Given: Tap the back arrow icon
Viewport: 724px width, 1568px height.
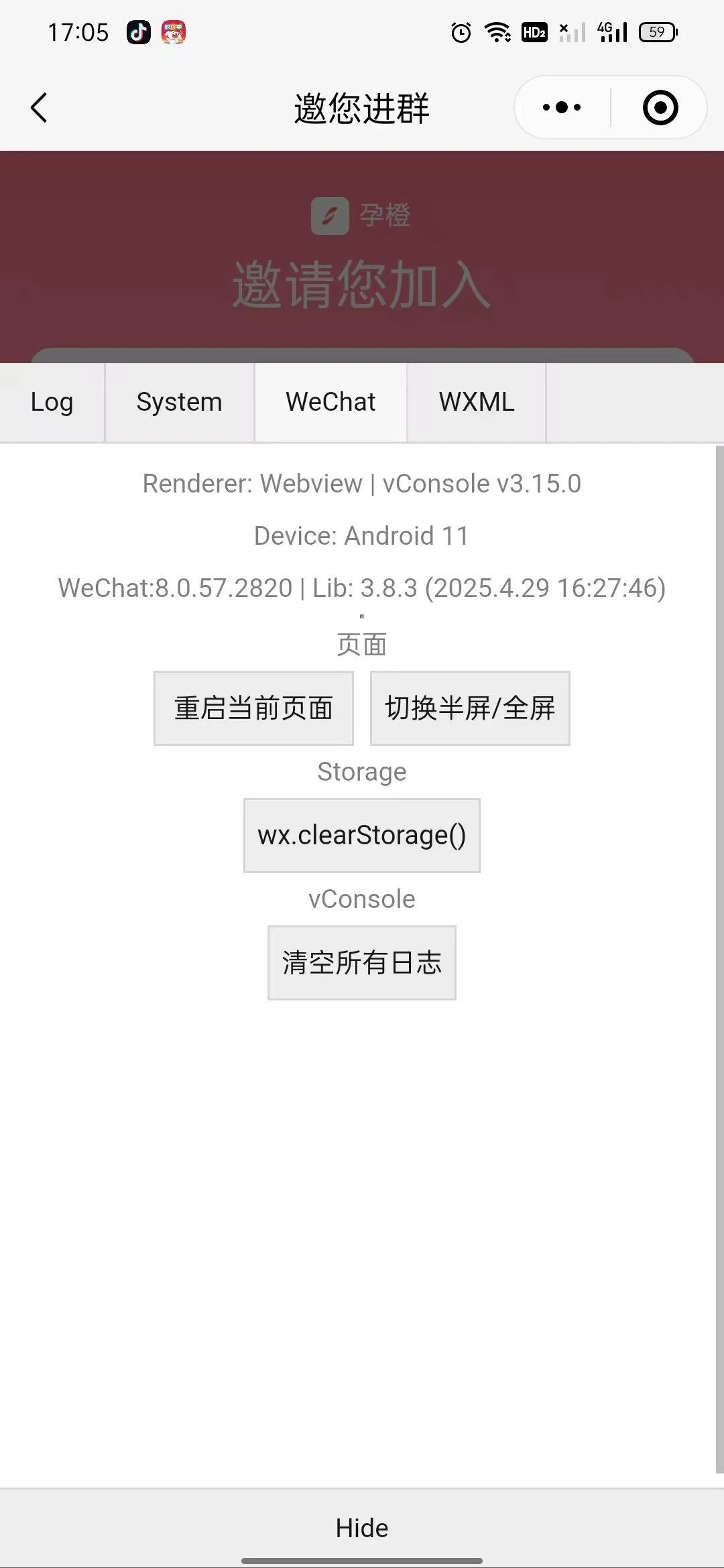Looking at the screenshot, I should pos(39,108).
